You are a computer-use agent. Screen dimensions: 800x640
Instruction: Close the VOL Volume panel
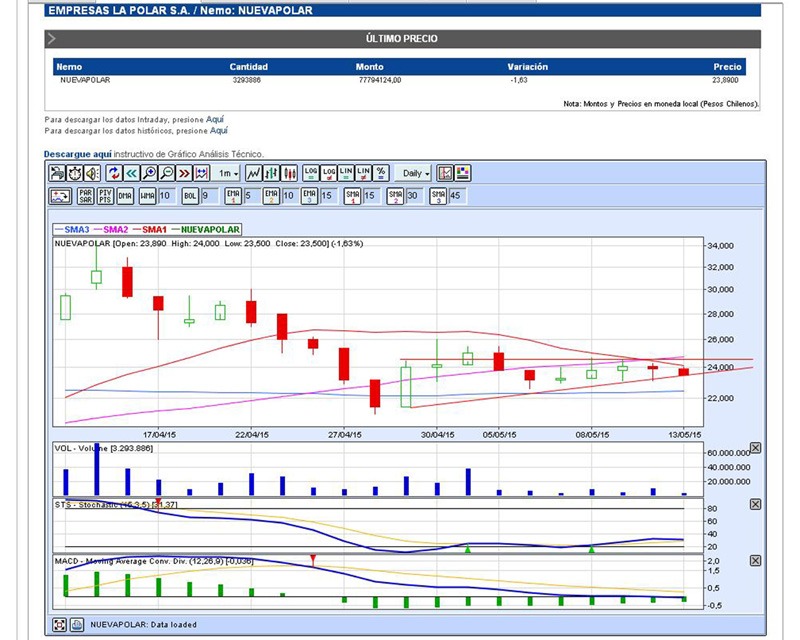(756, 448)
